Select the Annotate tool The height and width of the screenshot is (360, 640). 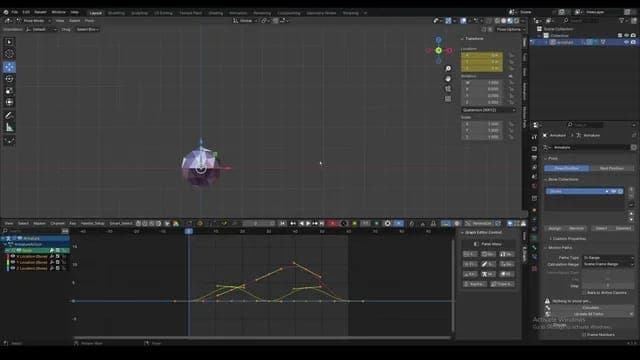click(9, 116)
